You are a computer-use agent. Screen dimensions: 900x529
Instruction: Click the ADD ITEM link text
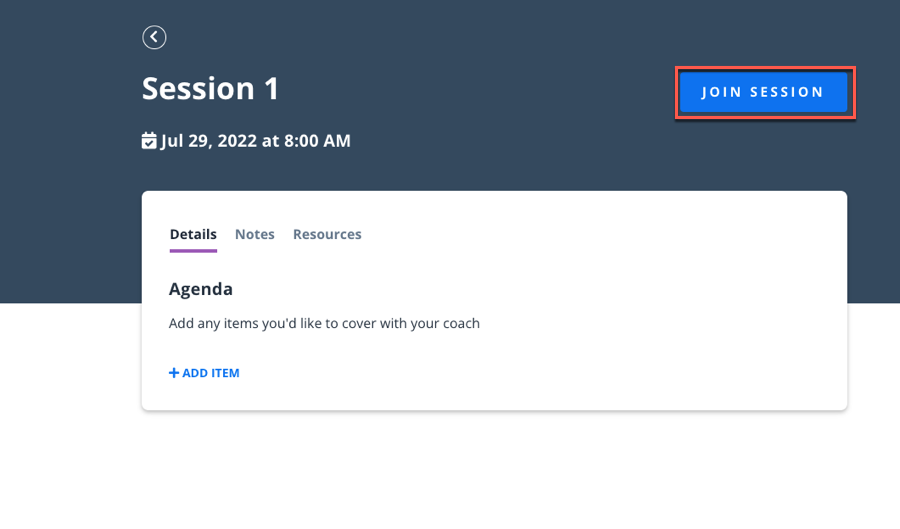211,373
